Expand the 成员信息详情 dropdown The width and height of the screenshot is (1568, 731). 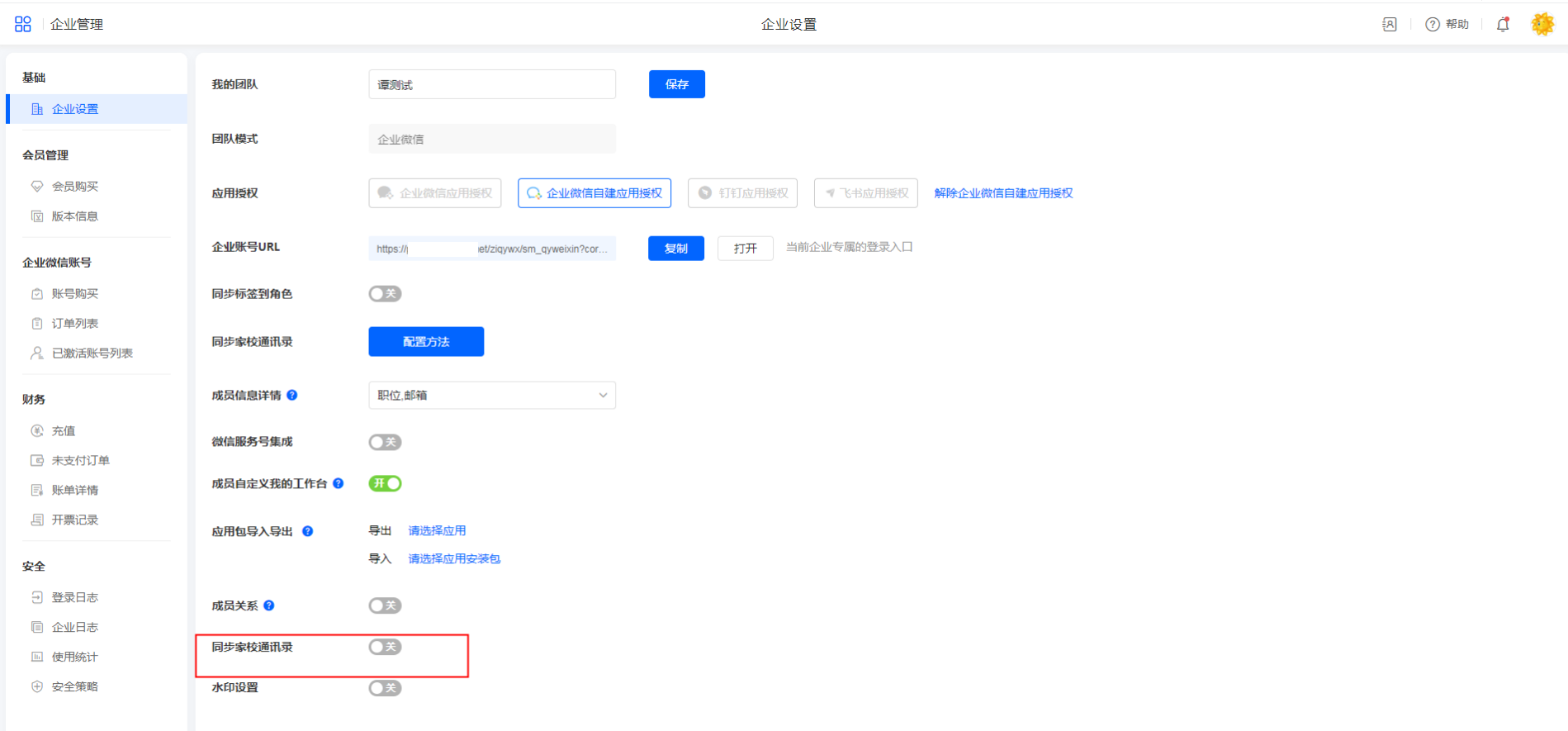(x=492, y=396)
